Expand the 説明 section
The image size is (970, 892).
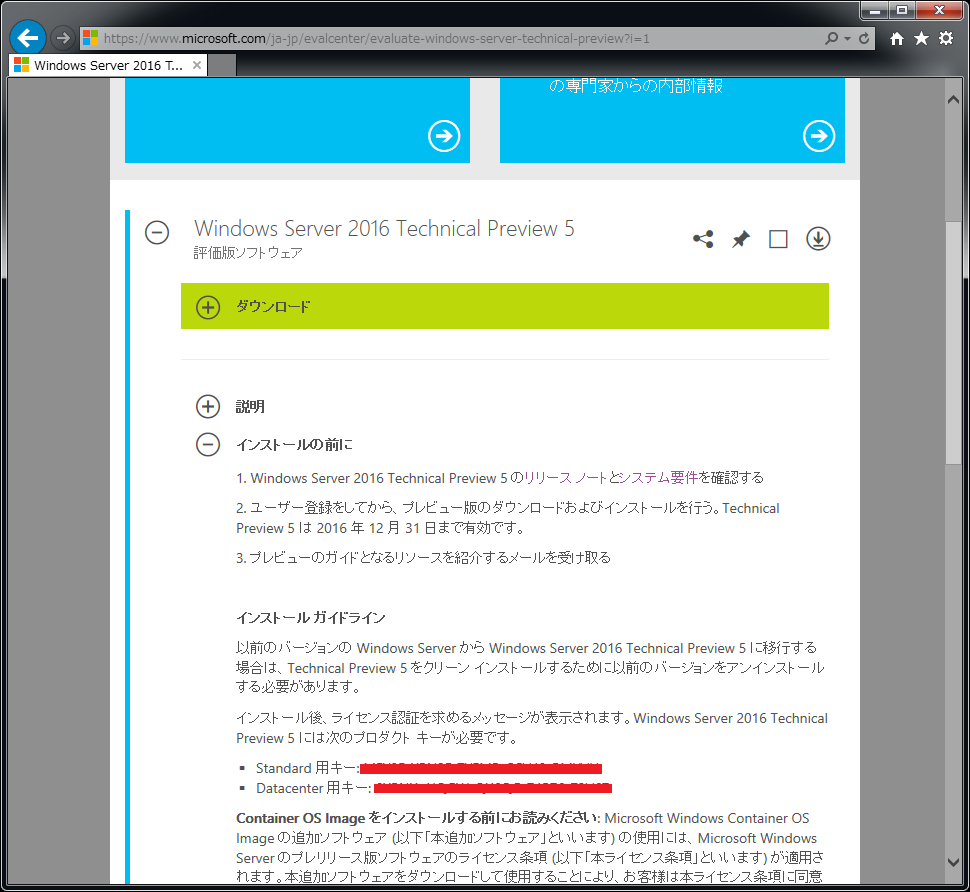[208, 406]
